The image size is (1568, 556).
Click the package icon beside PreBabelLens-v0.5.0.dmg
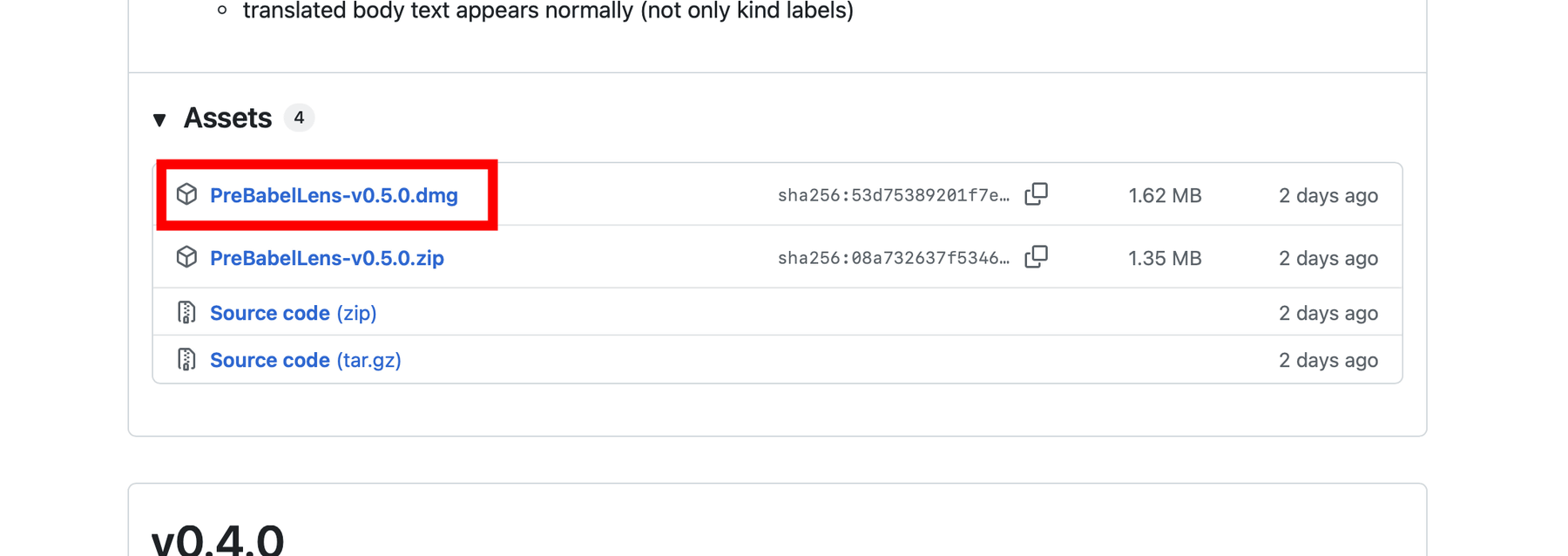pos(186,194)
